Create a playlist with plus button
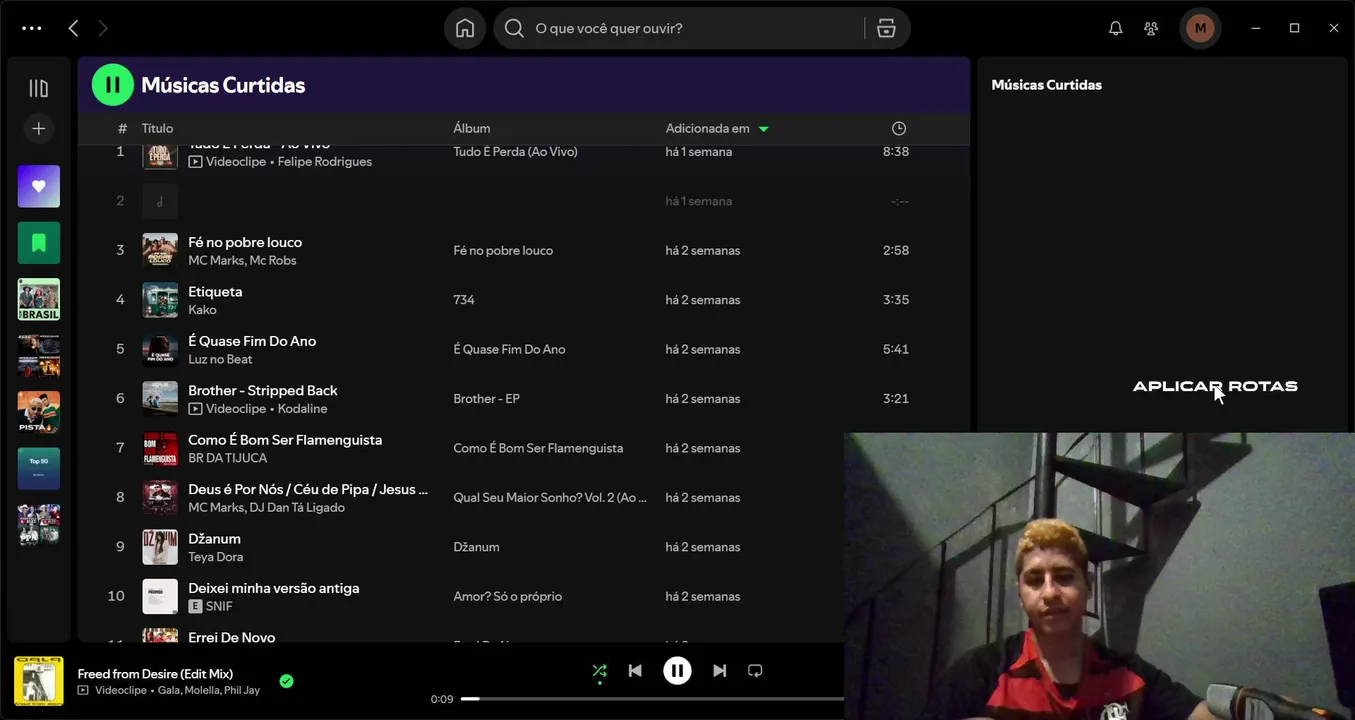1355x720 pixels. [x=39, y=128]
